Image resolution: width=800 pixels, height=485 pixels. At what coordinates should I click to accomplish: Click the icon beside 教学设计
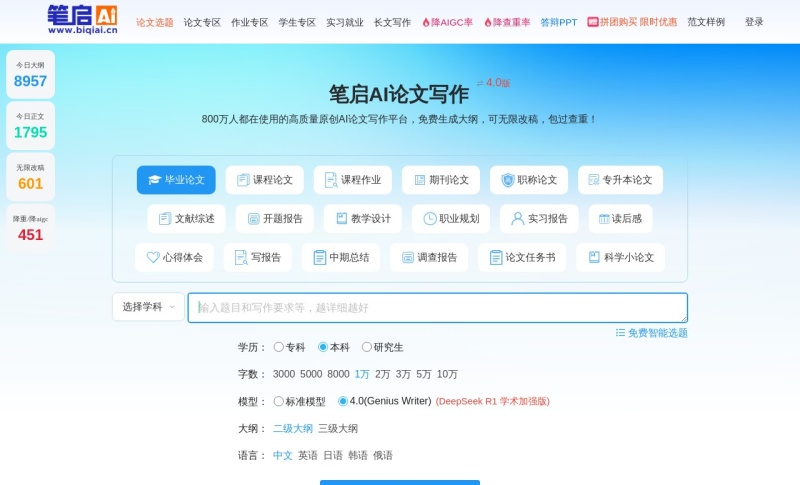pyautogui.click(x=342, y=219)
